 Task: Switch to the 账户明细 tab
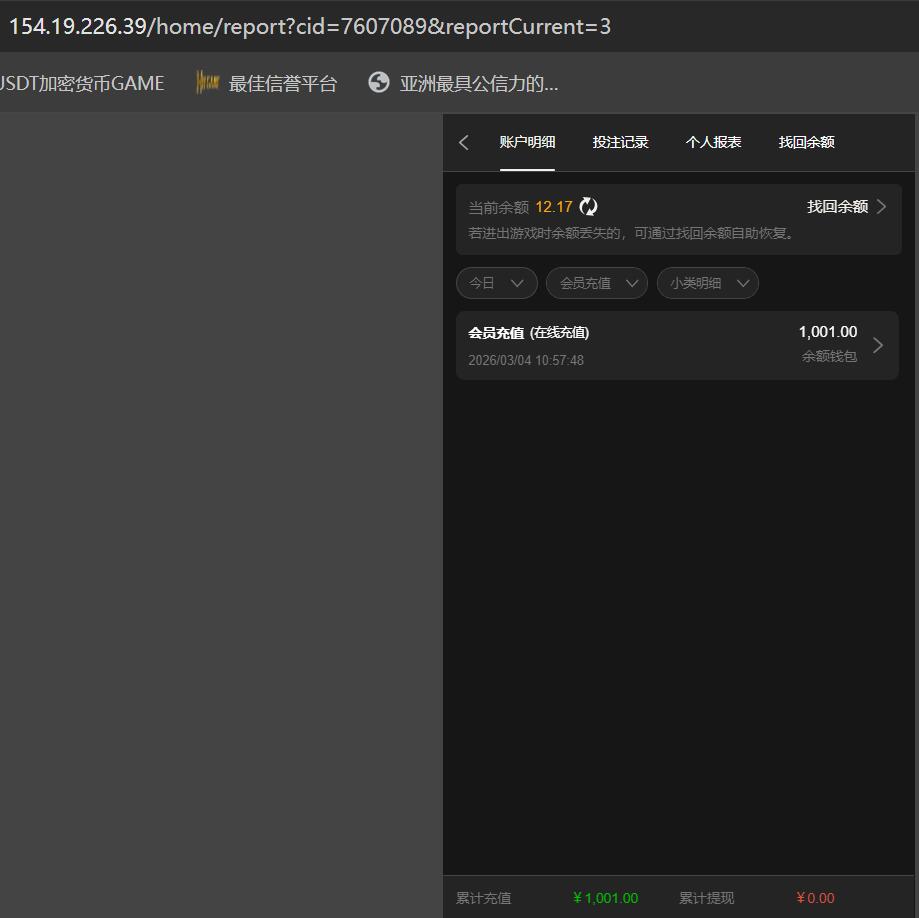click(x=527, y=142)
